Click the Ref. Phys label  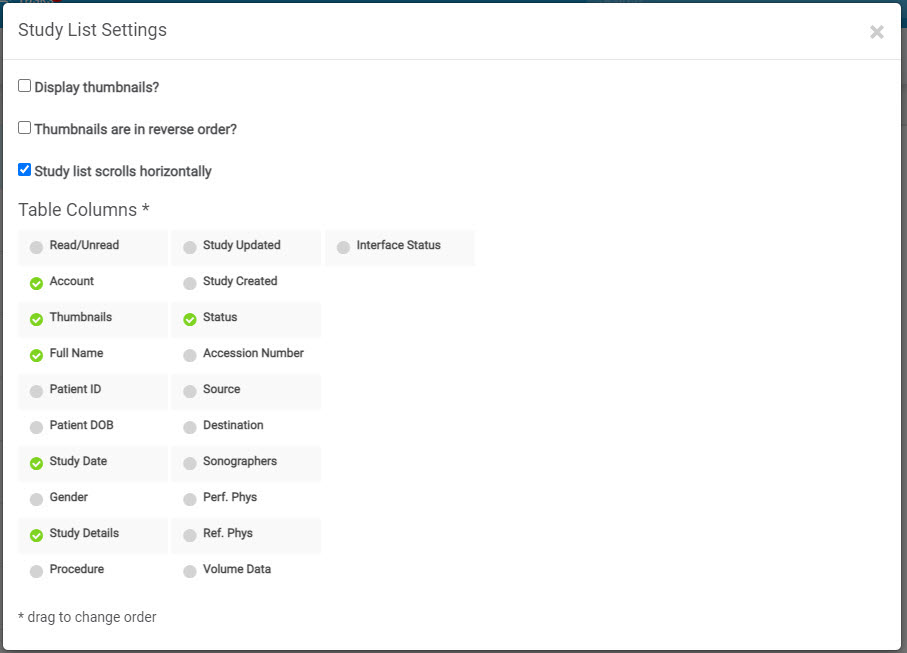click(x=228, y=533)
